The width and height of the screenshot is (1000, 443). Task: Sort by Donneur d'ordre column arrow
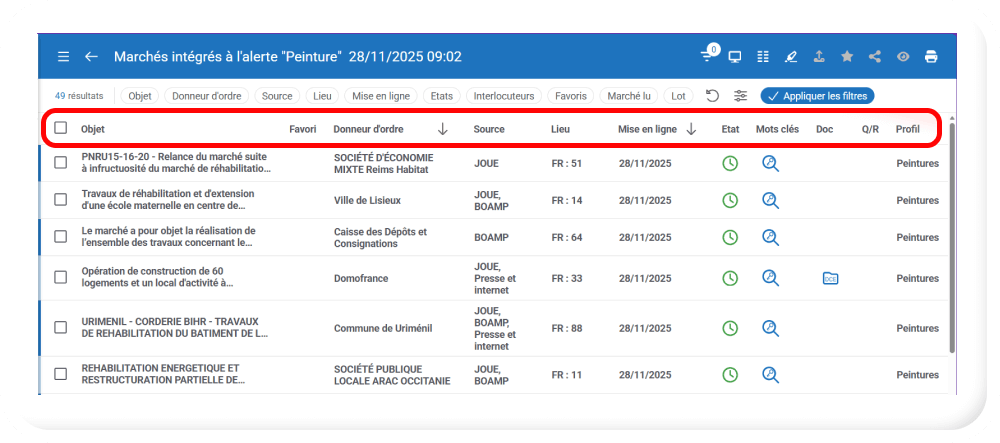tap(443, 129)
